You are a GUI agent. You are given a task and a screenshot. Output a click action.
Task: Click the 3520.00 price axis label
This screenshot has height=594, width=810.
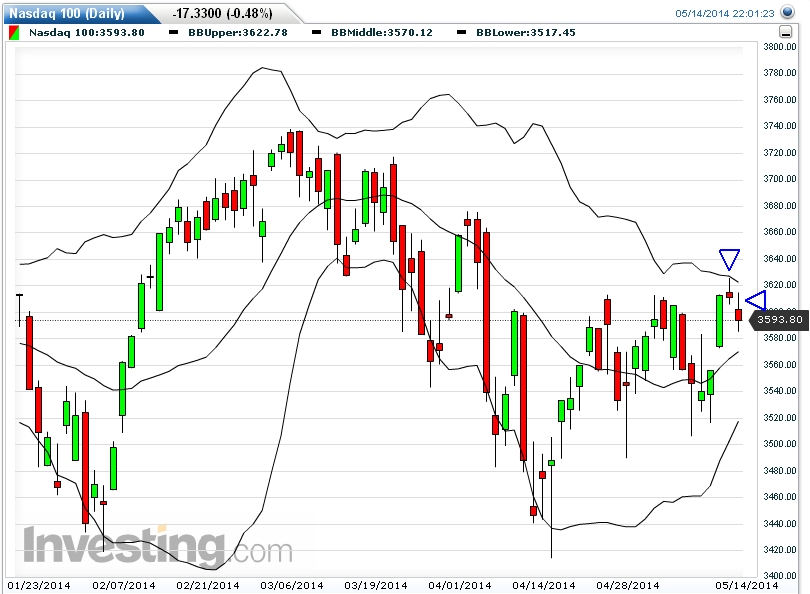(x=780, y=417)
